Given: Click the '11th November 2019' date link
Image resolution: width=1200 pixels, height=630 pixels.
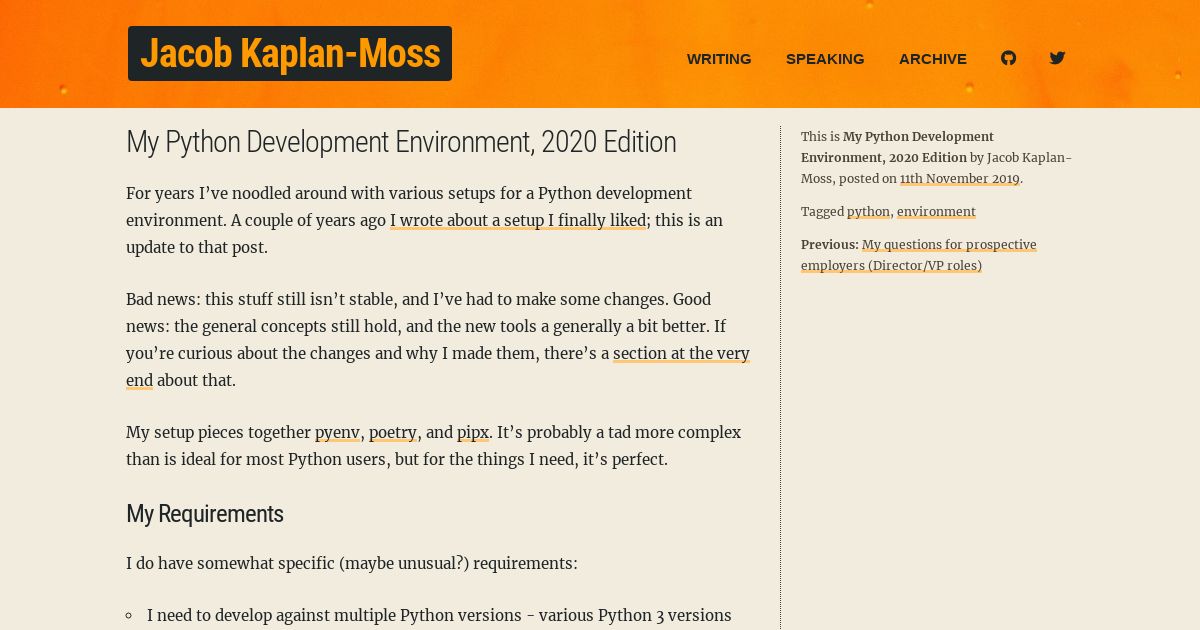Looking at the screenshot, I should click(x=960, y=179).
